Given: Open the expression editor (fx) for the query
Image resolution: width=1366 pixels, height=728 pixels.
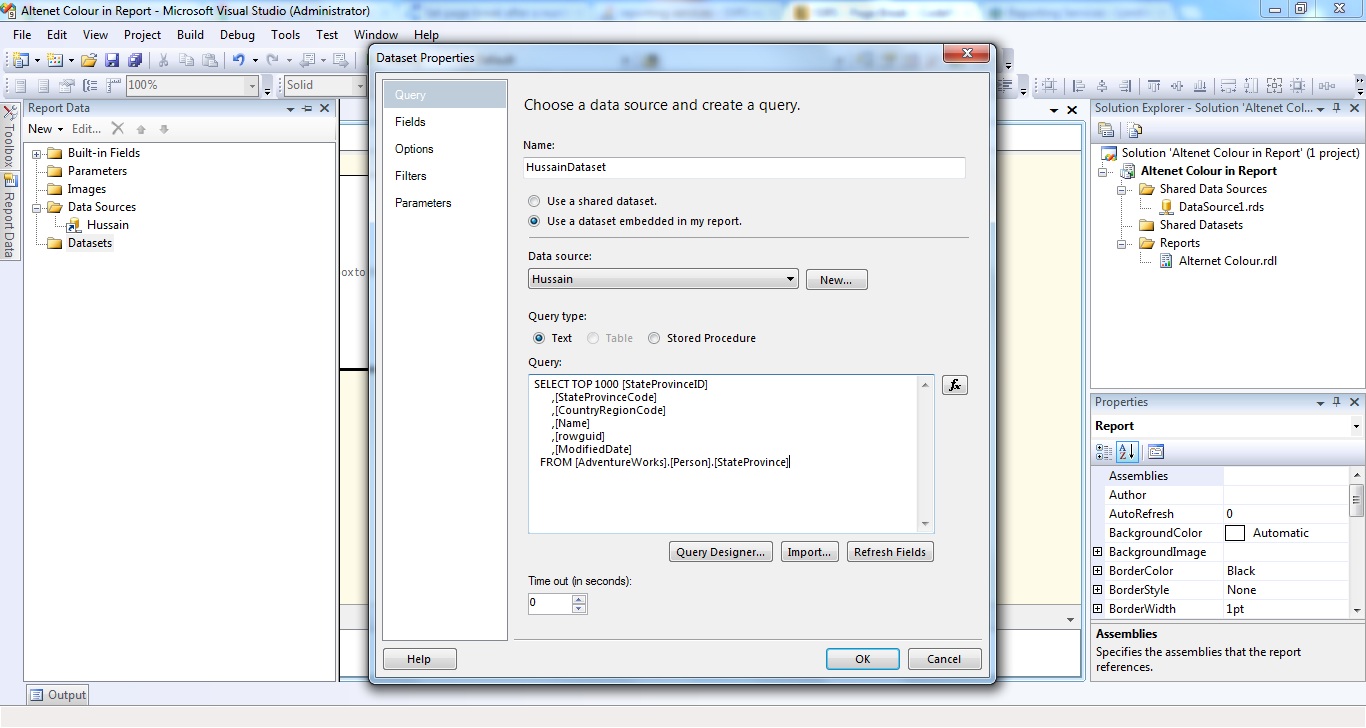Looking at the screenshot, I should (x=954, y=384).
